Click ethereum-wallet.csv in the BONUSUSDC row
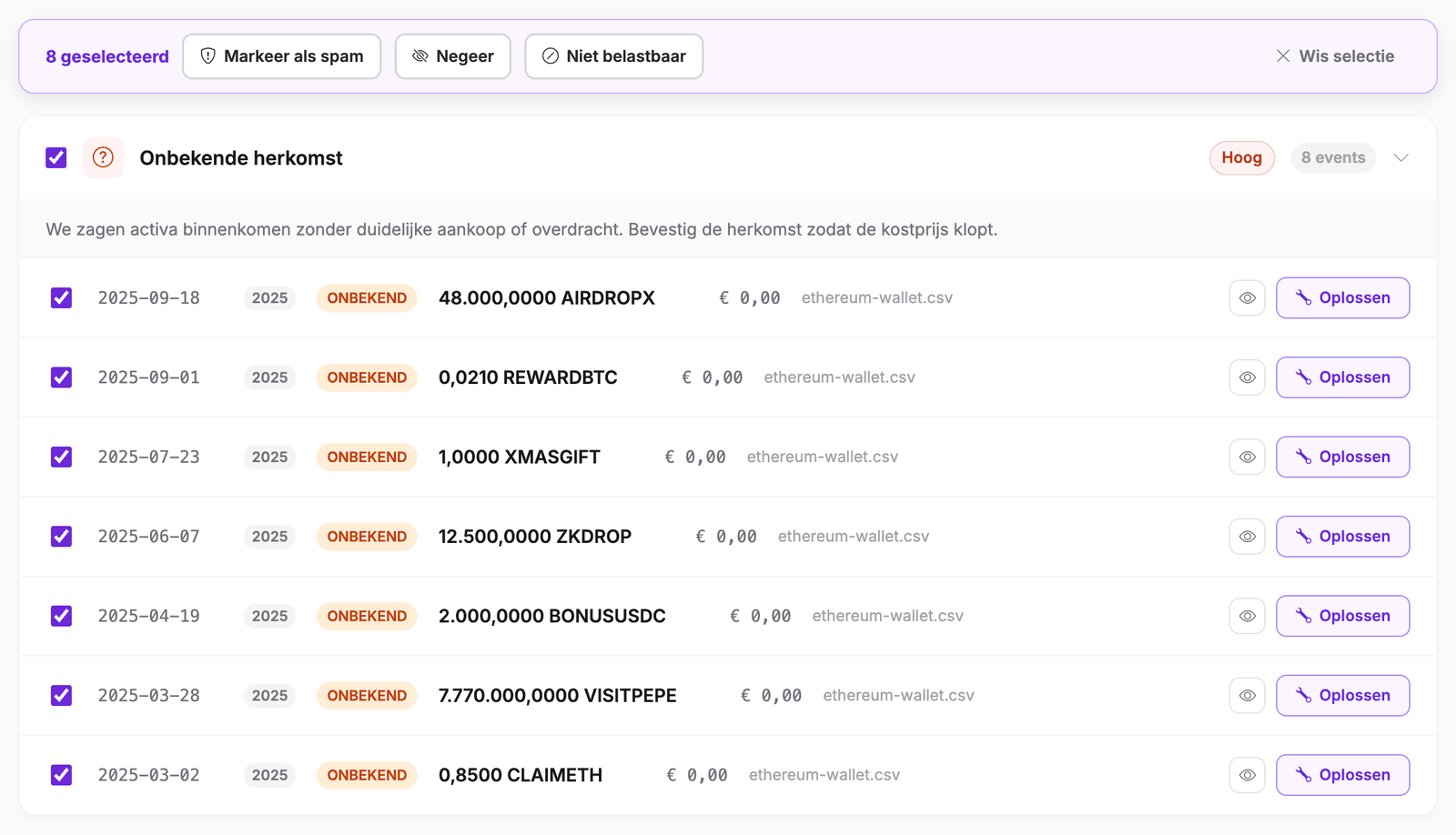The image size is (1456, 835). point(888,616)
